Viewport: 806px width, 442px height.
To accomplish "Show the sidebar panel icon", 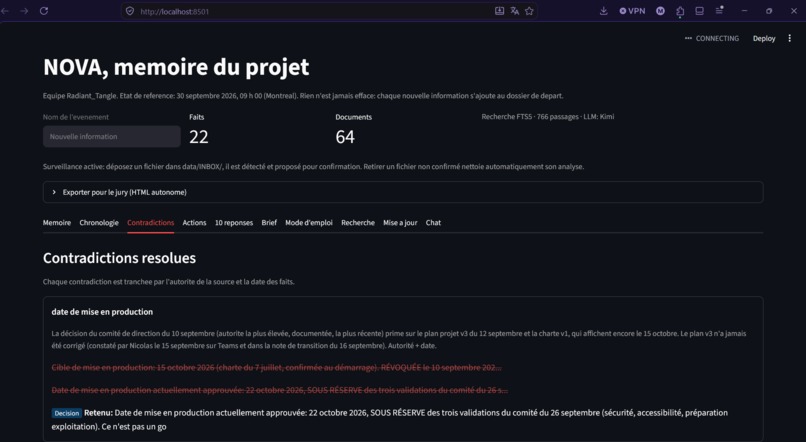I will pyautogui.click(x=700, y=11).
